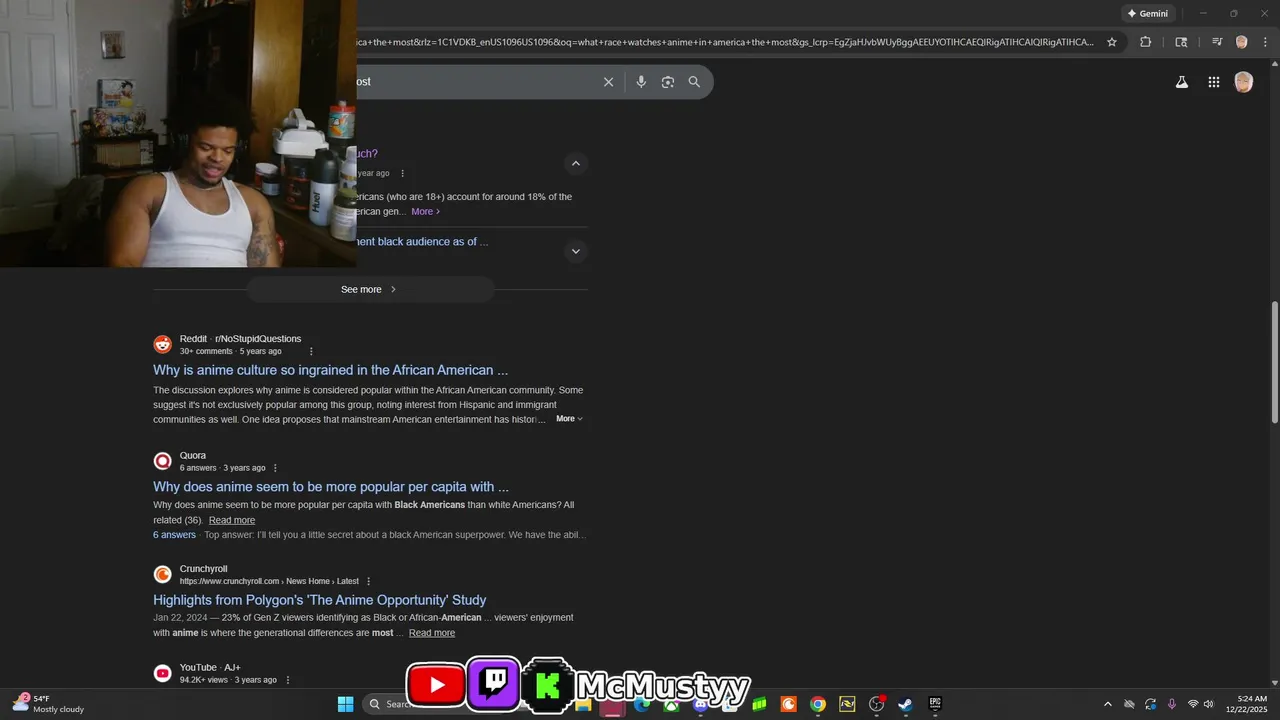Screen dimensions: 1280x720
Task: Open the Chrome profile avatar in toolbar
Action: tap(1241, 42)
